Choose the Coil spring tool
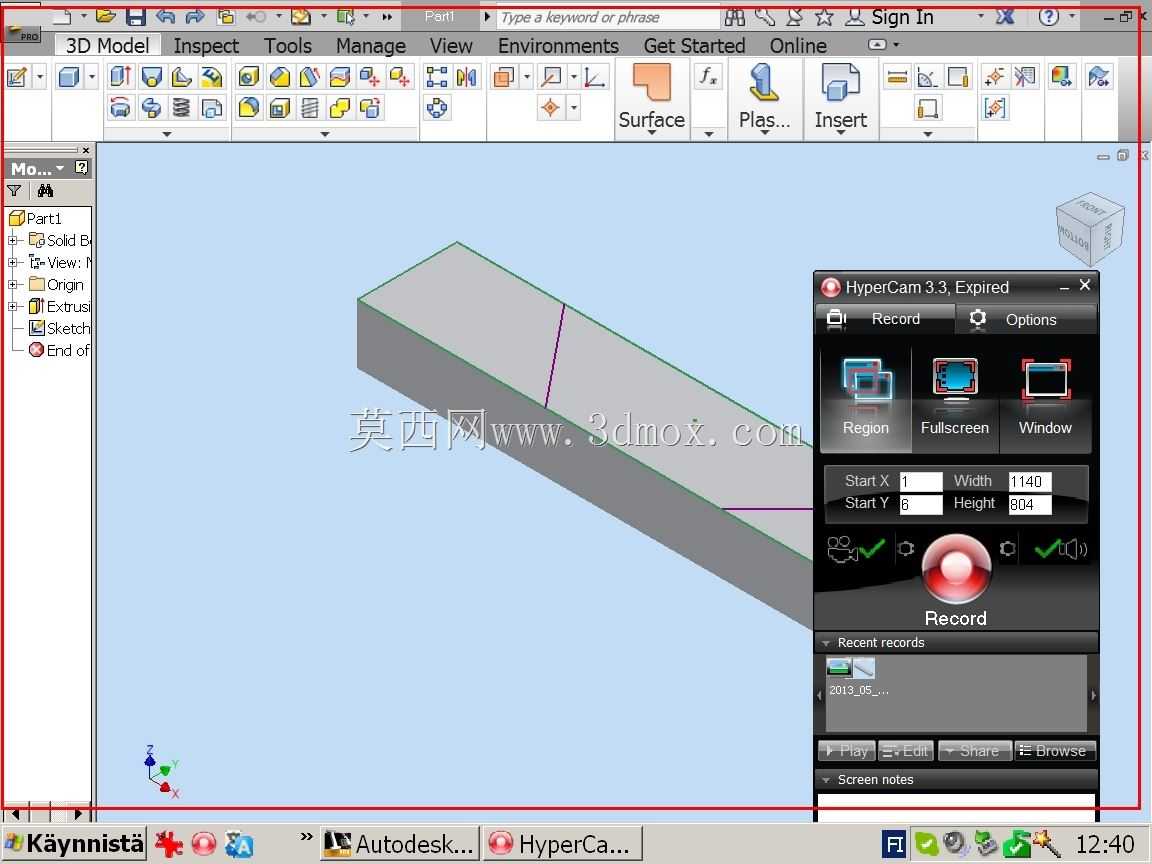The width and height of the screenshot is (1152, 864). tap(181, 108)
